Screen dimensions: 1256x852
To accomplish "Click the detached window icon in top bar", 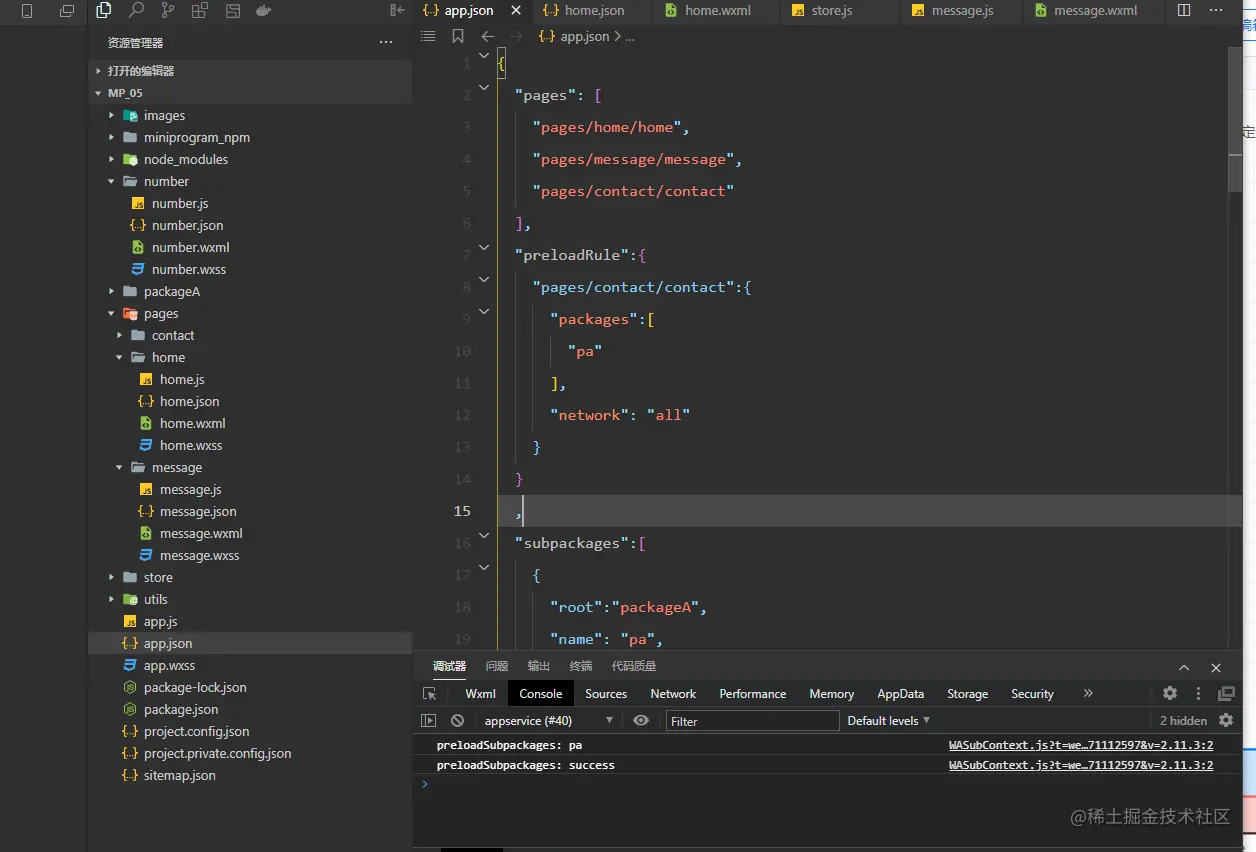I will point(67,11).
